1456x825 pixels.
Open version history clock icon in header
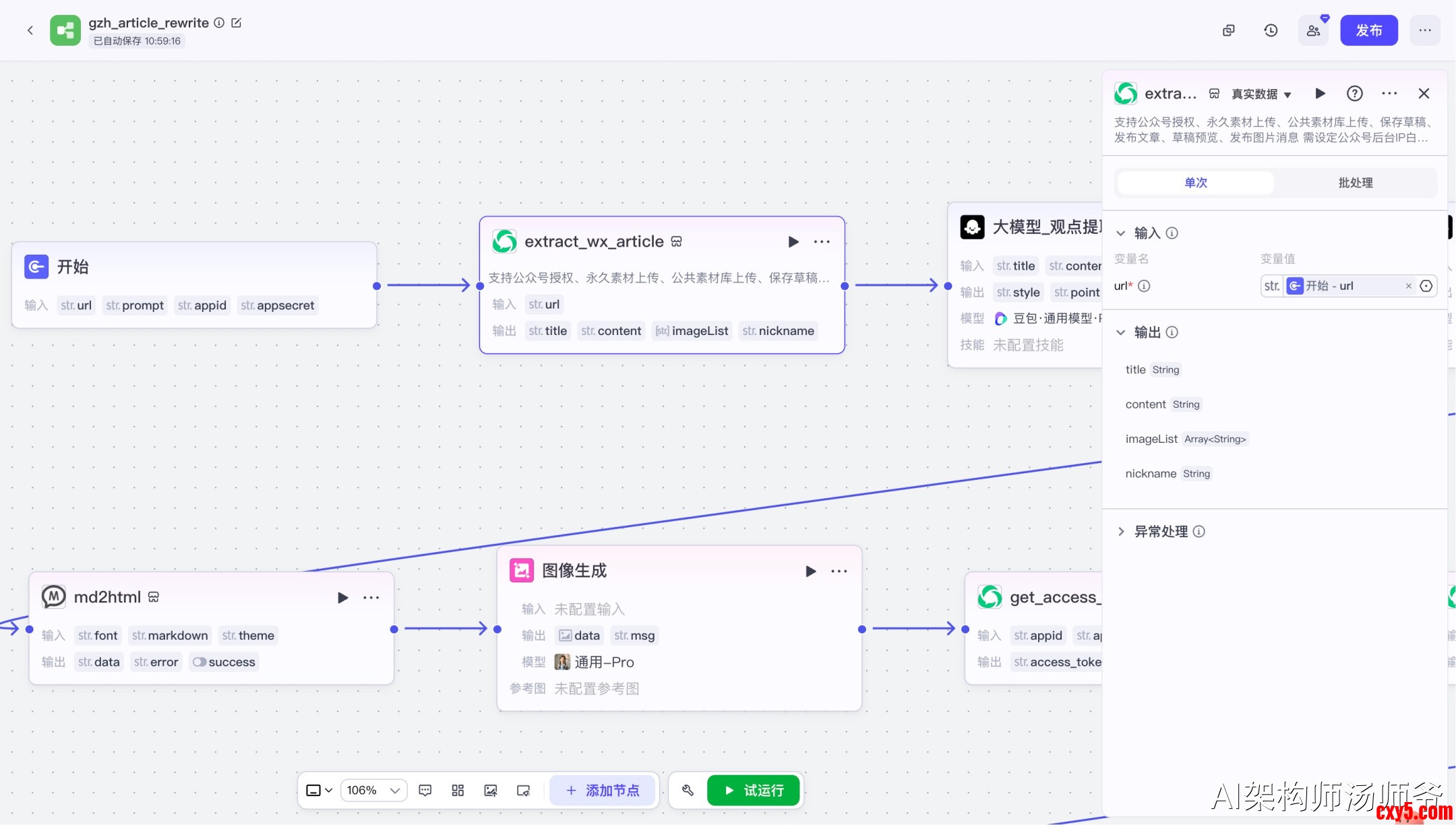pyautogui.click(x=1271, y=30)
